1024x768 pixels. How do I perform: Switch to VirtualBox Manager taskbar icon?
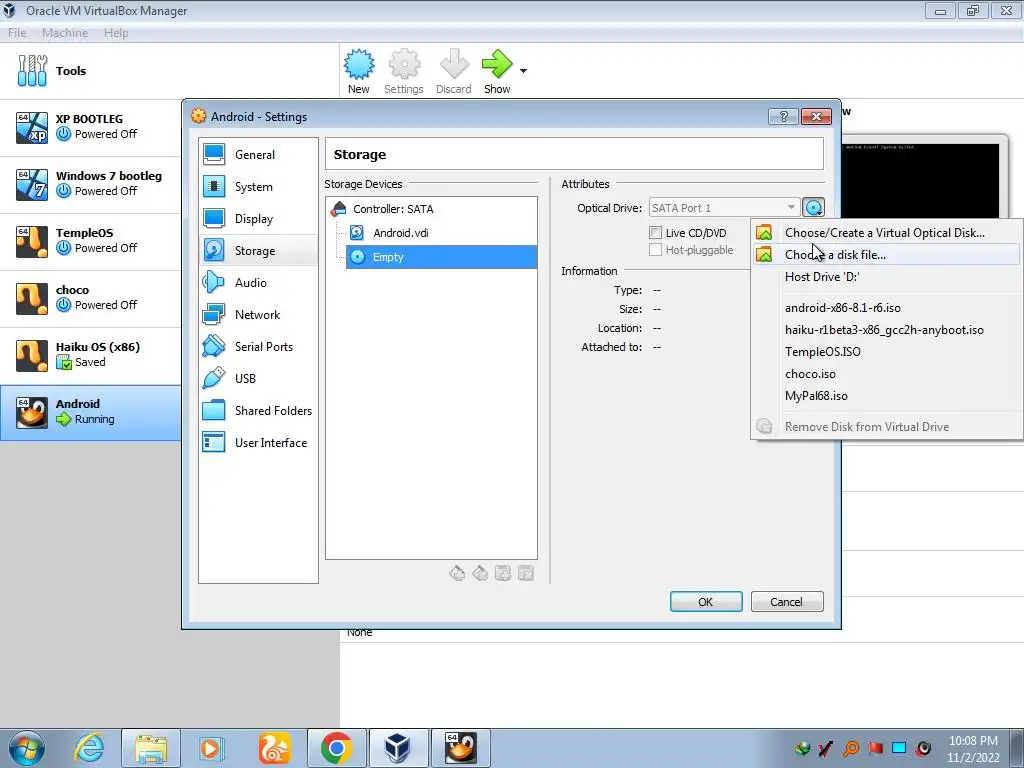click(x=398, y=748)
